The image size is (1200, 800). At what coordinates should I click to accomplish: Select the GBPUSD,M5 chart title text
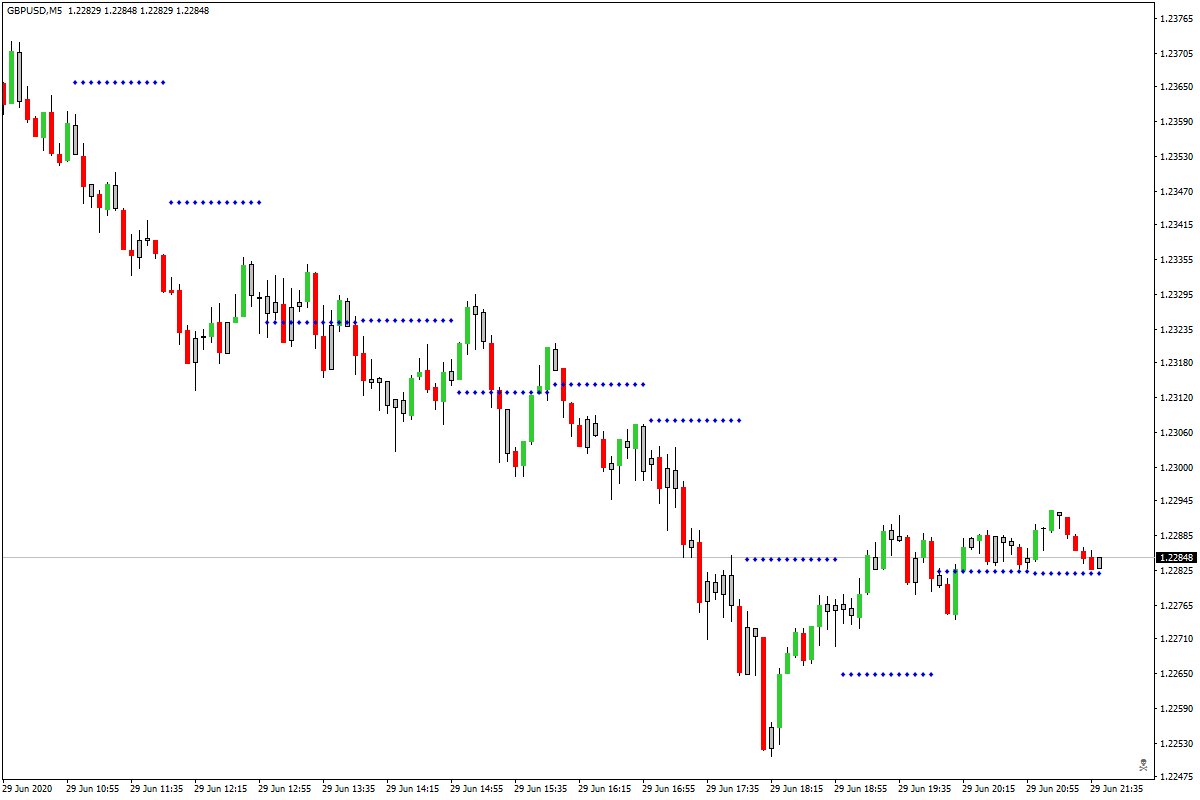33,10
